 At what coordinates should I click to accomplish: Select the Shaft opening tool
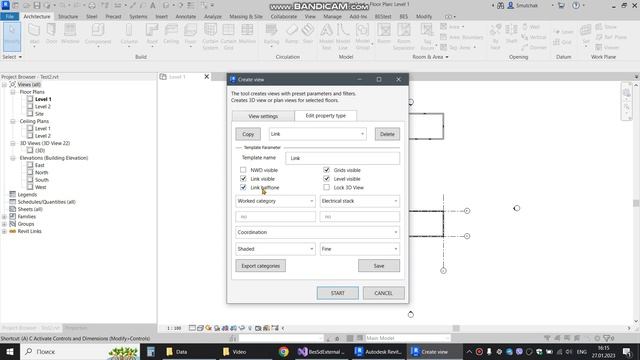511,34
